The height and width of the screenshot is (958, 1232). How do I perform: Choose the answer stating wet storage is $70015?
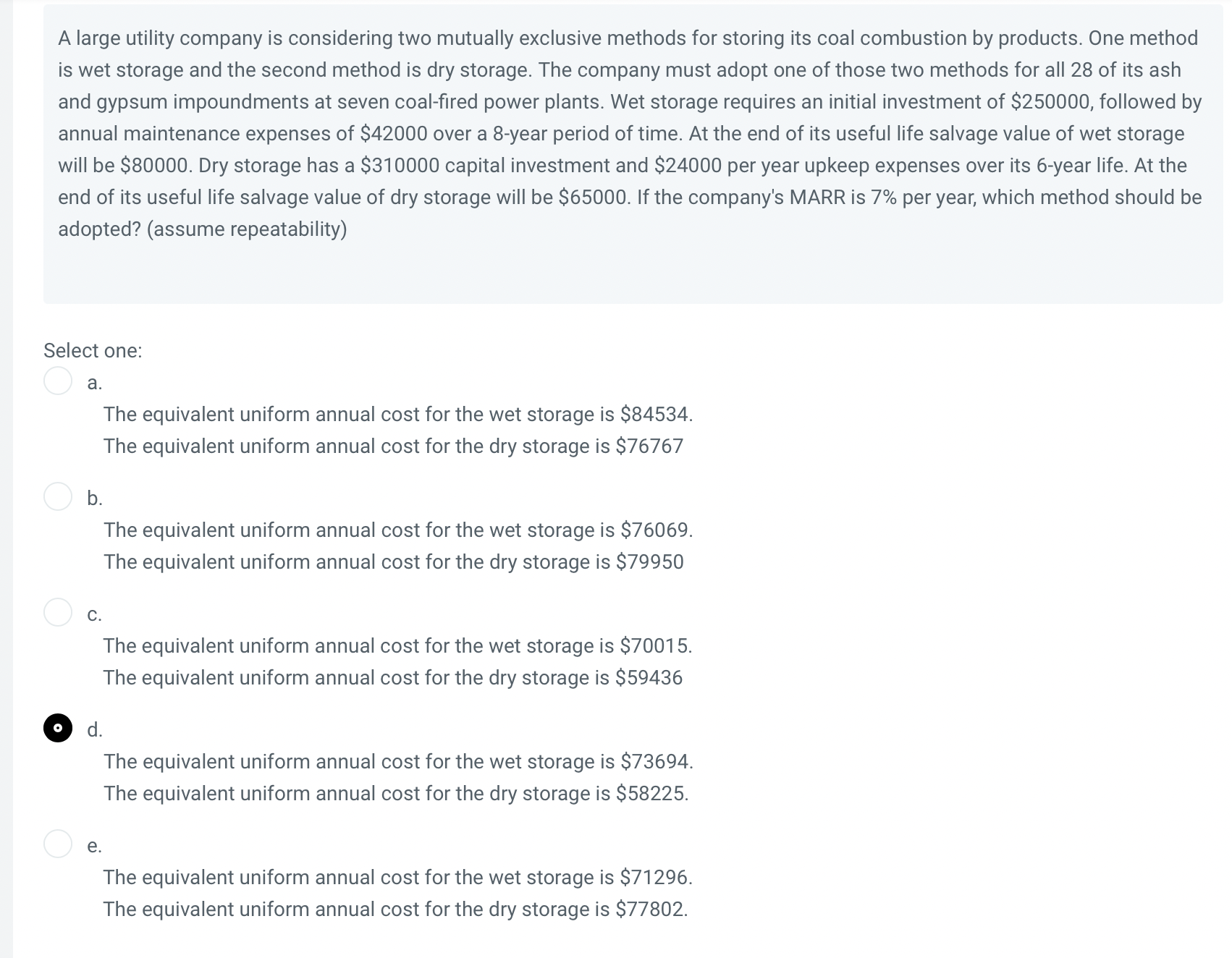click(x=397, y=645)
